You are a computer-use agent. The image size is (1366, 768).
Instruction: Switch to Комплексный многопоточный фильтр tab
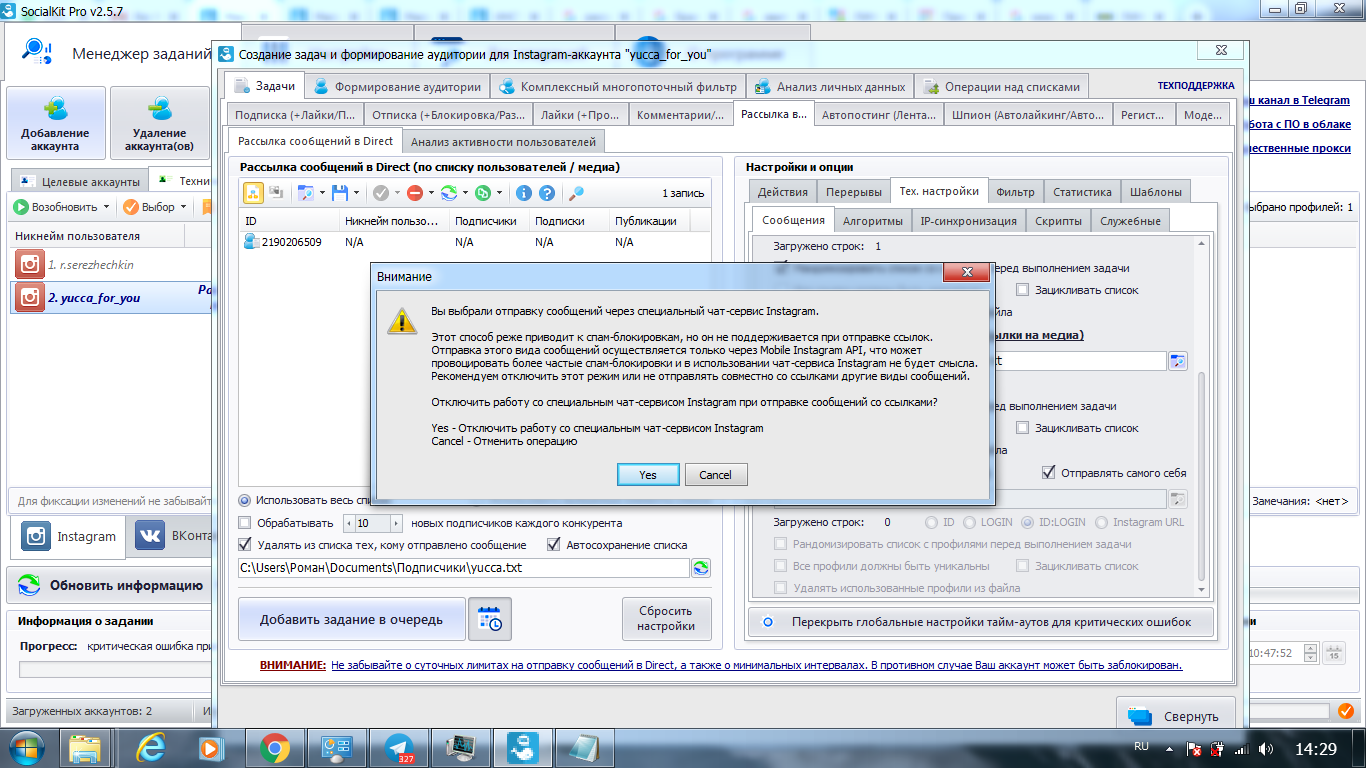tap(618, 86)
